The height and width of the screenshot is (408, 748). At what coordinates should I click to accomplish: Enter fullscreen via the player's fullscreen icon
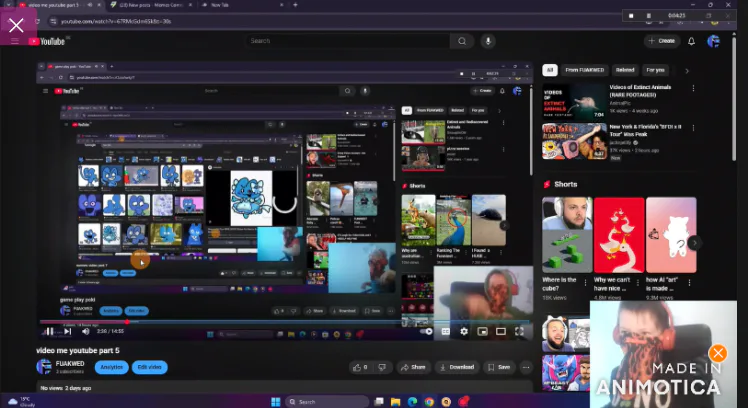(519, 331)
